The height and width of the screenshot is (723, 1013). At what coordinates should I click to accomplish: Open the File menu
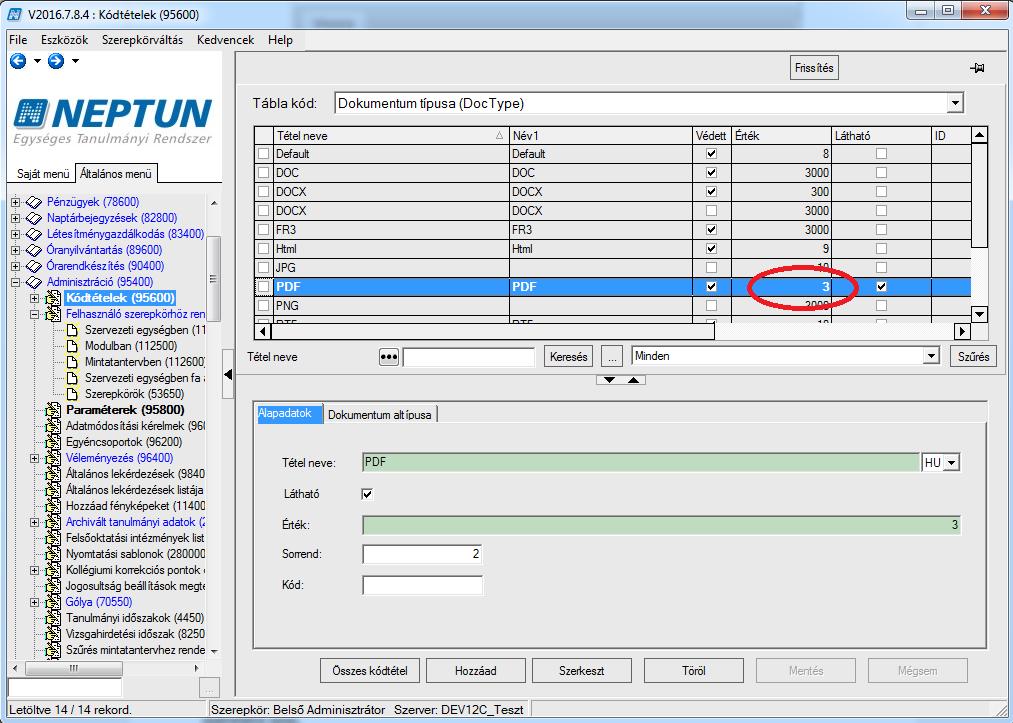click(18, 40)
